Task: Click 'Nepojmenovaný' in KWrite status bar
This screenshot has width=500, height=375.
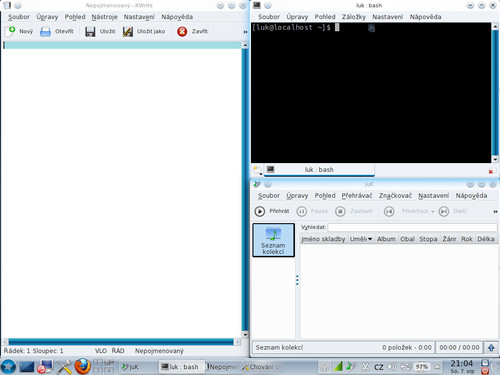Action: click(x=159, y=351)
